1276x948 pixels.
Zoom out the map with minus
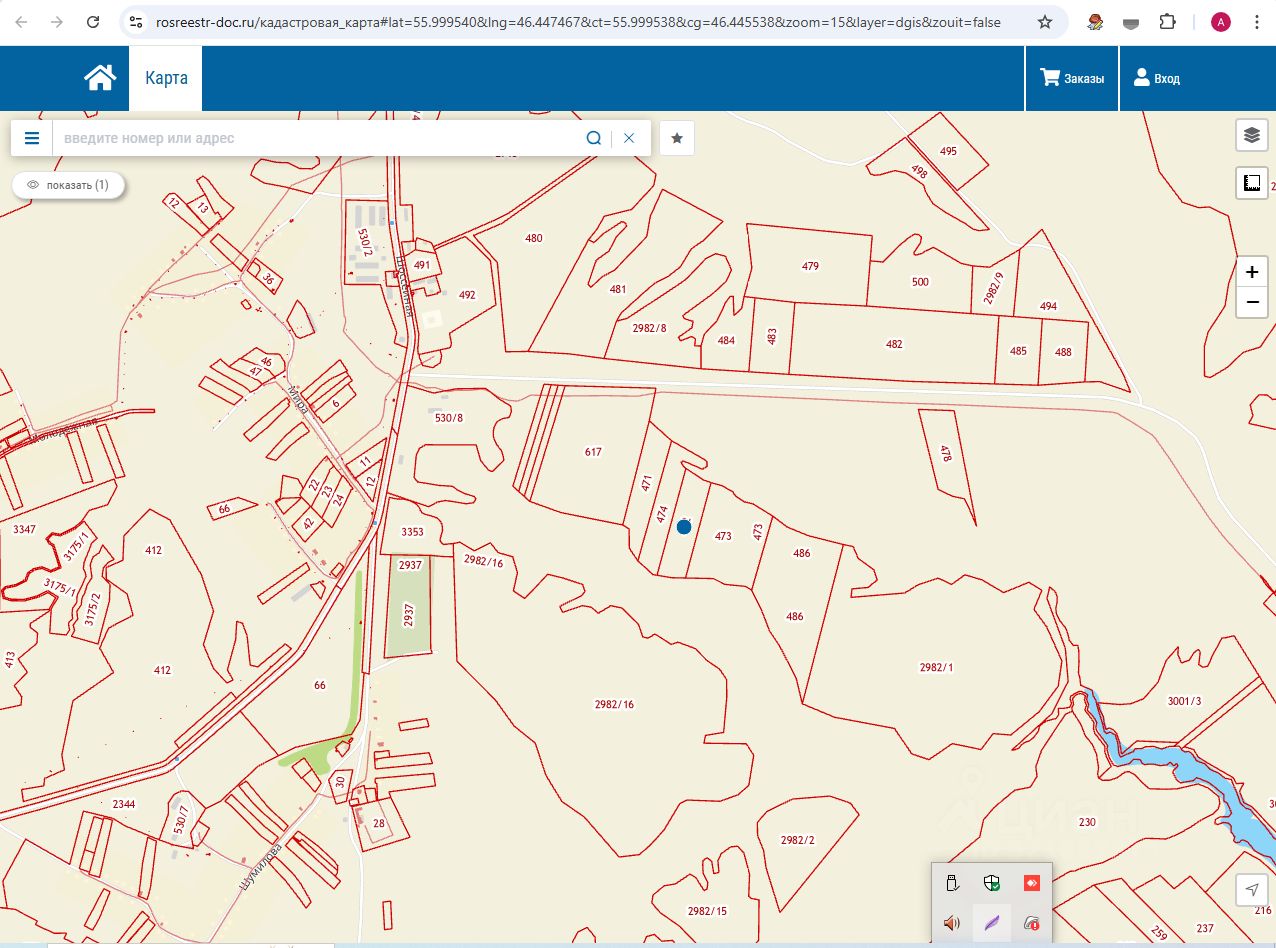[x=1251, y=302]
